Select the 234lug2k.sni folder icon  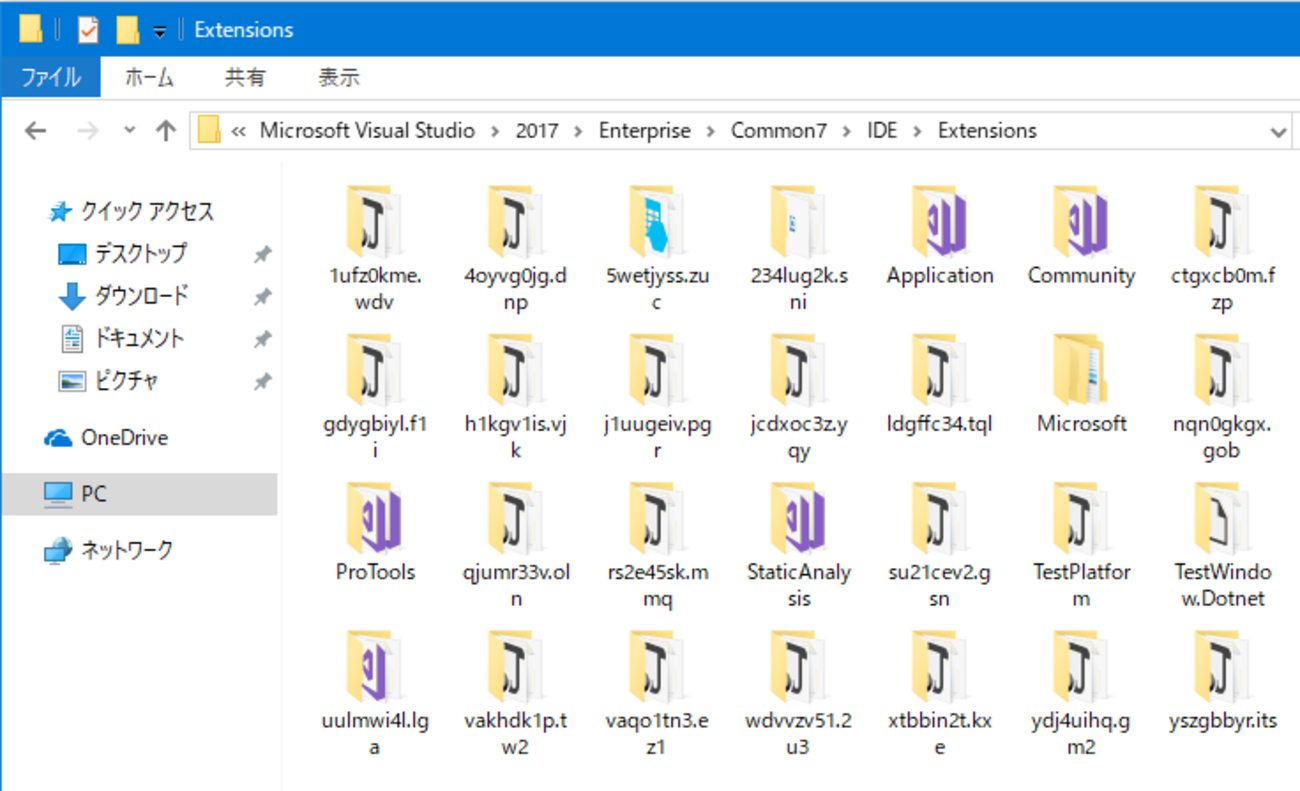point(798,221)
